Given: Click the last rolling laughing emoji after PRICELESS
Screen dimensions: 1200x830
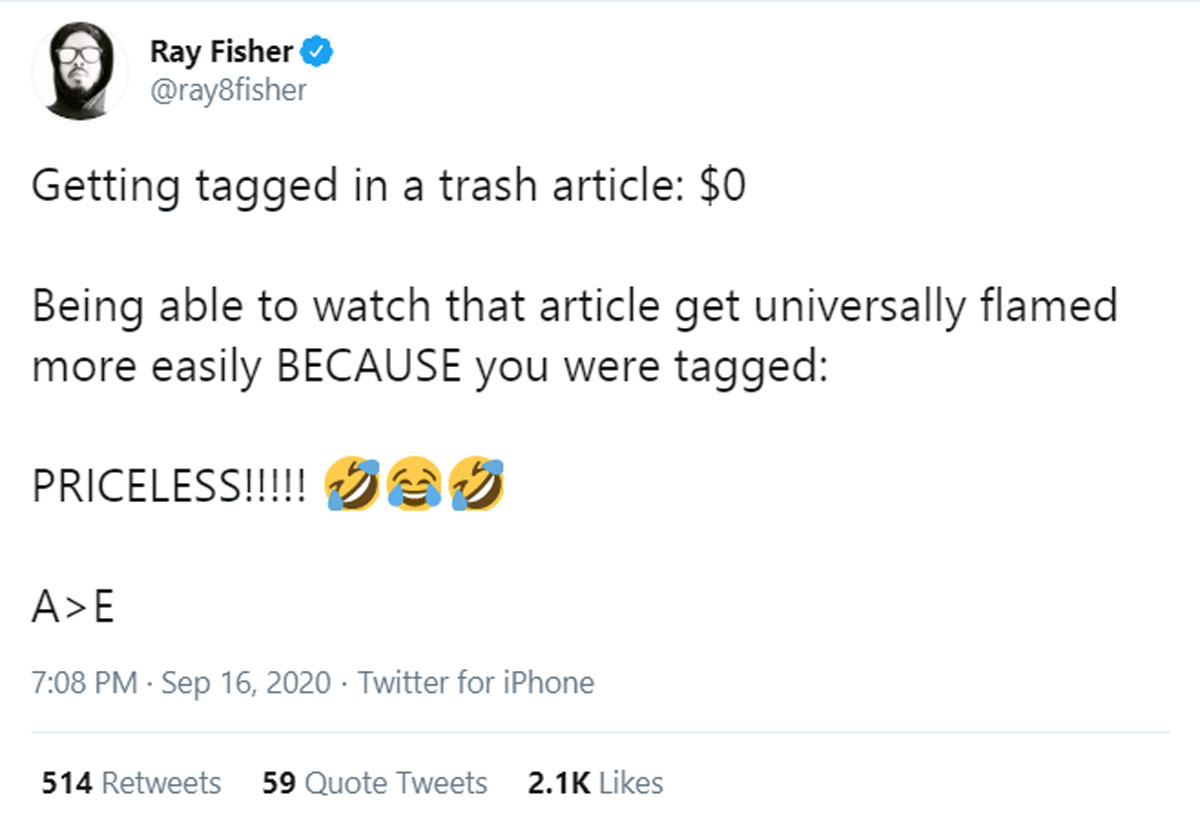Looking at the screenshot, I should click(477, 484).
